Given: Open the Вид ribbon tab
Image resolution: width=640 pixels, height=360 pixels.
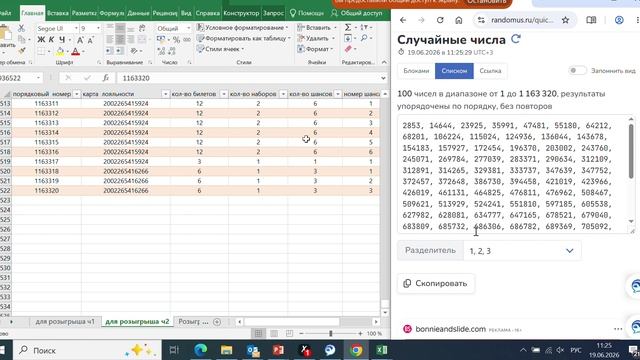Looking at the screenshot, I should tap(186, 13).
